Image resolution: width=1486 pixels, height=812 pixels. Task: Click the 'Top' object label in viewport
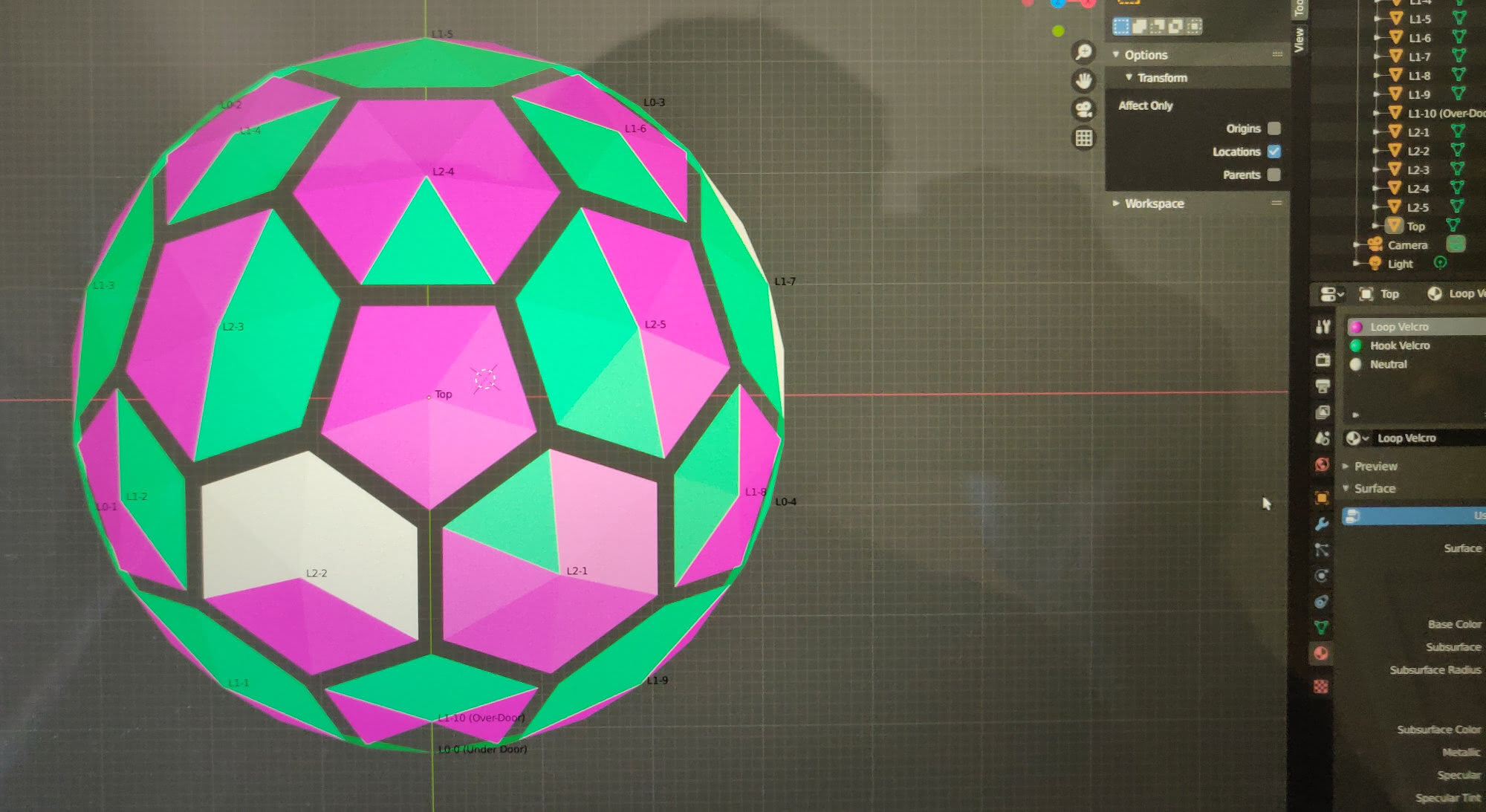coord(444,394)
